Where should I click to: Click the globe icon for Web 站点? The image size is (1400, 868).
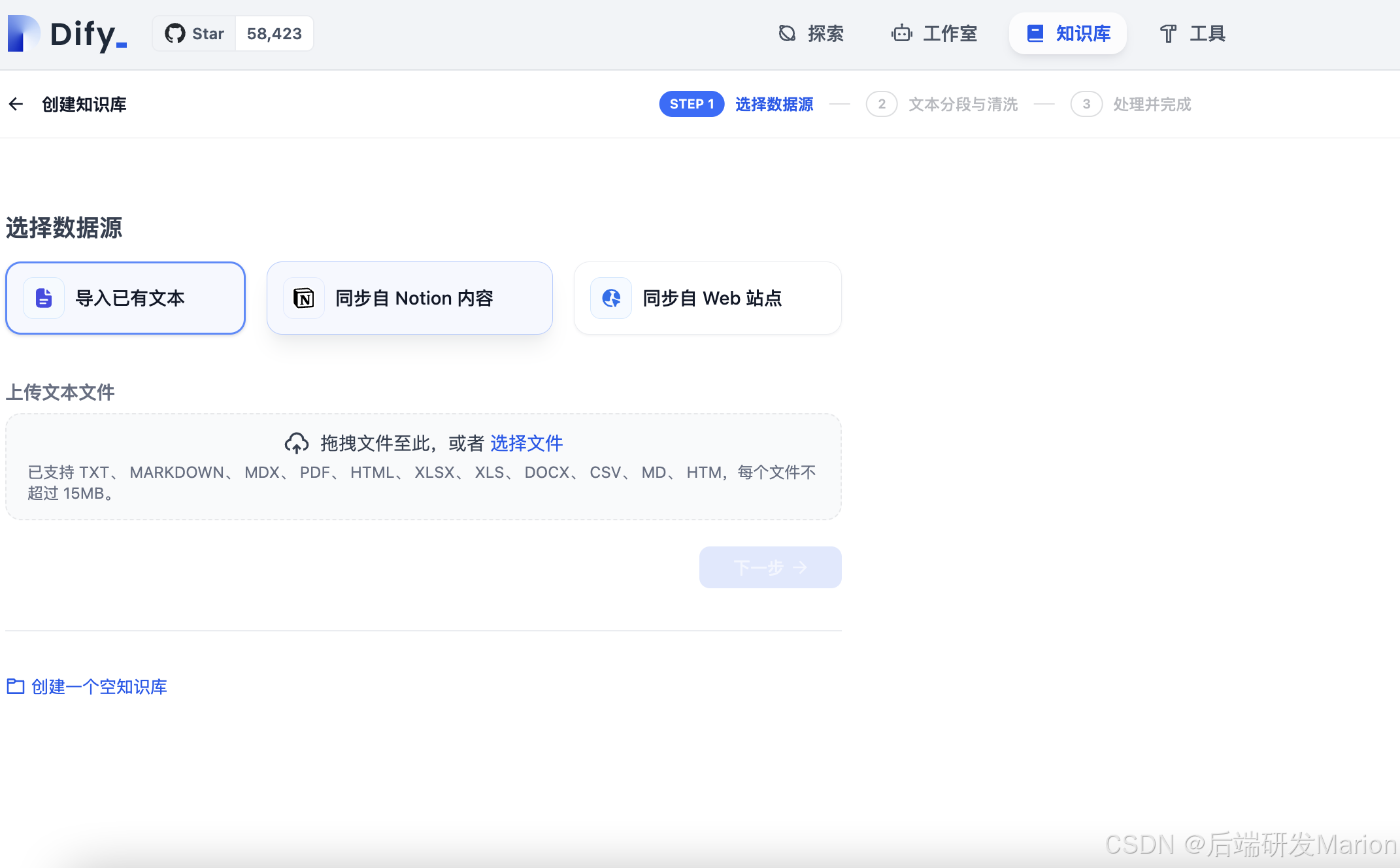coord(611,298)
